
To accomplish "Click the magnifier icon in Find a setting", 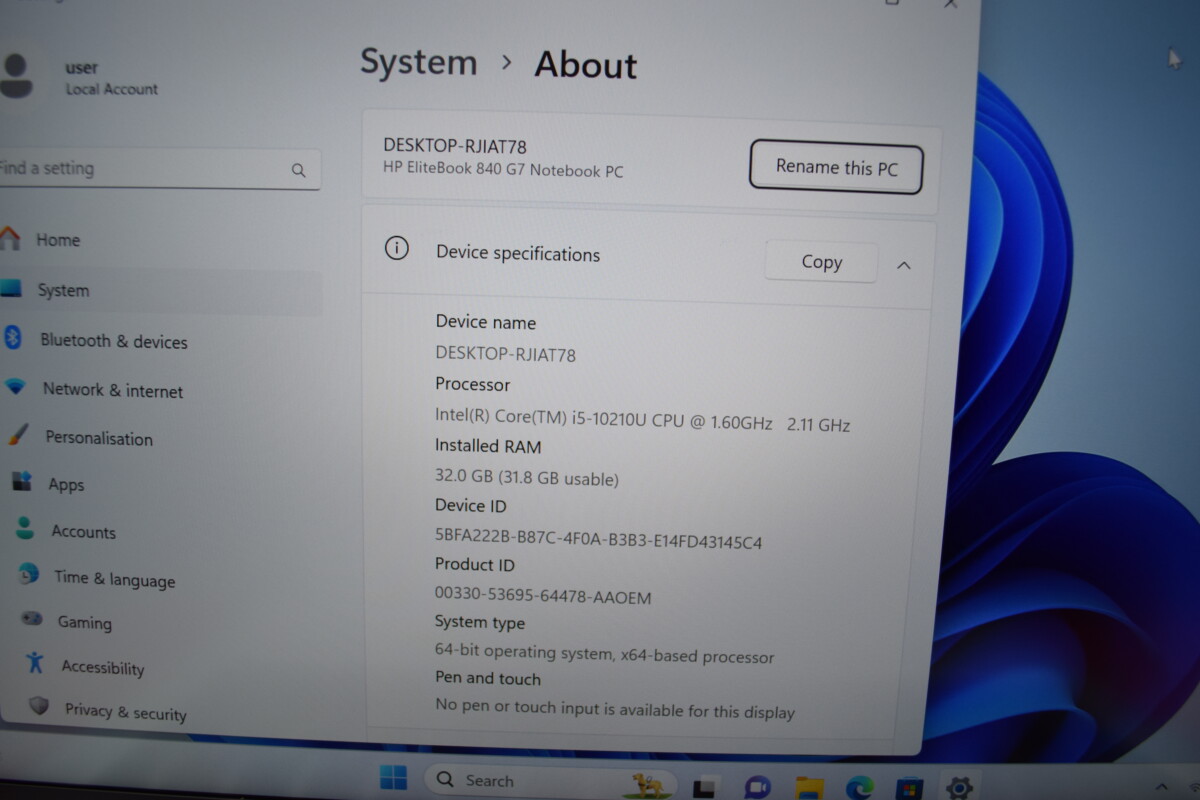I will click(298, 171).
